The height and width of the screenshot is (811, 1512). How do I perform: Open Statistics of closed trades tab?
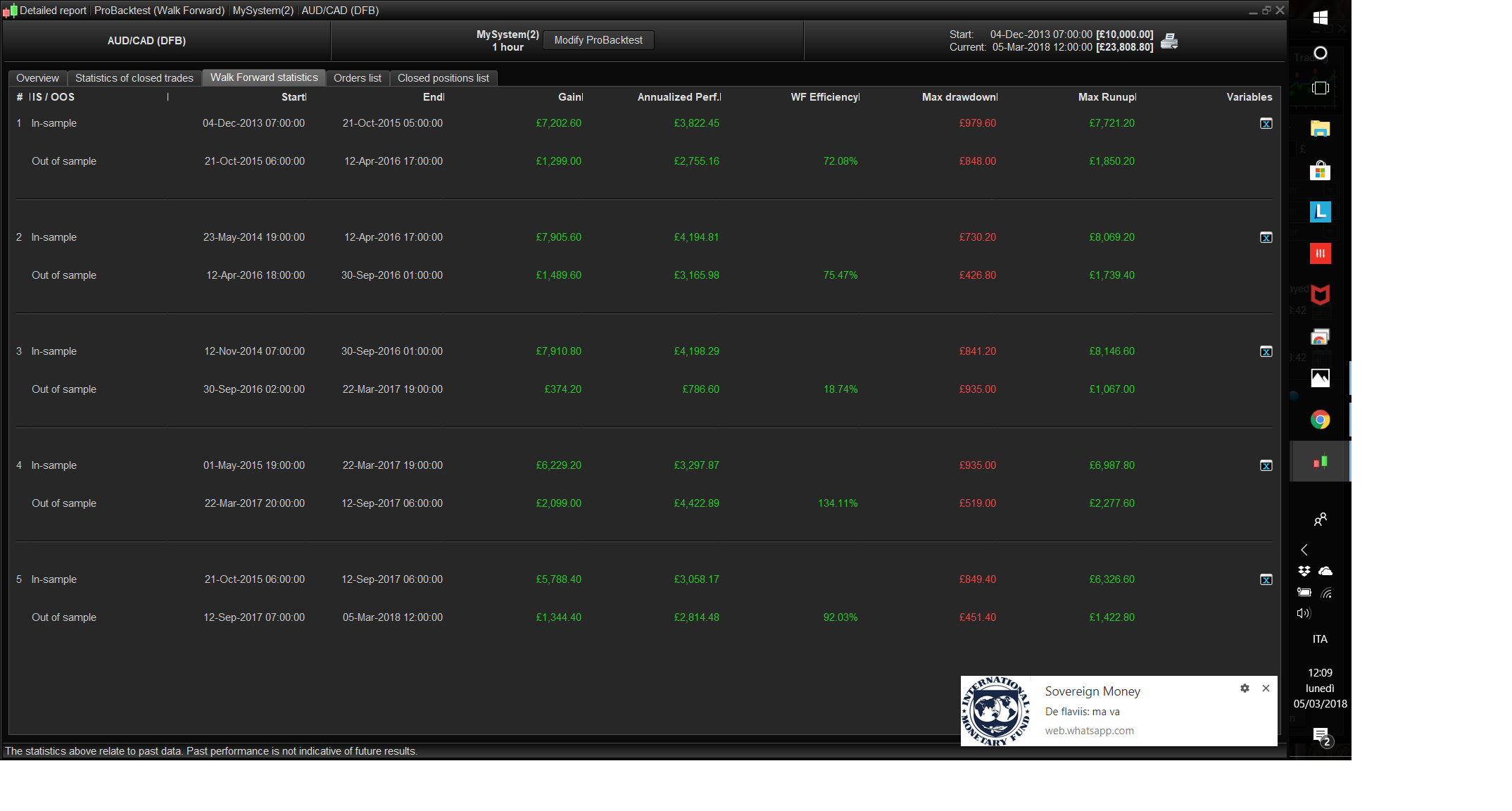(134, 78)
